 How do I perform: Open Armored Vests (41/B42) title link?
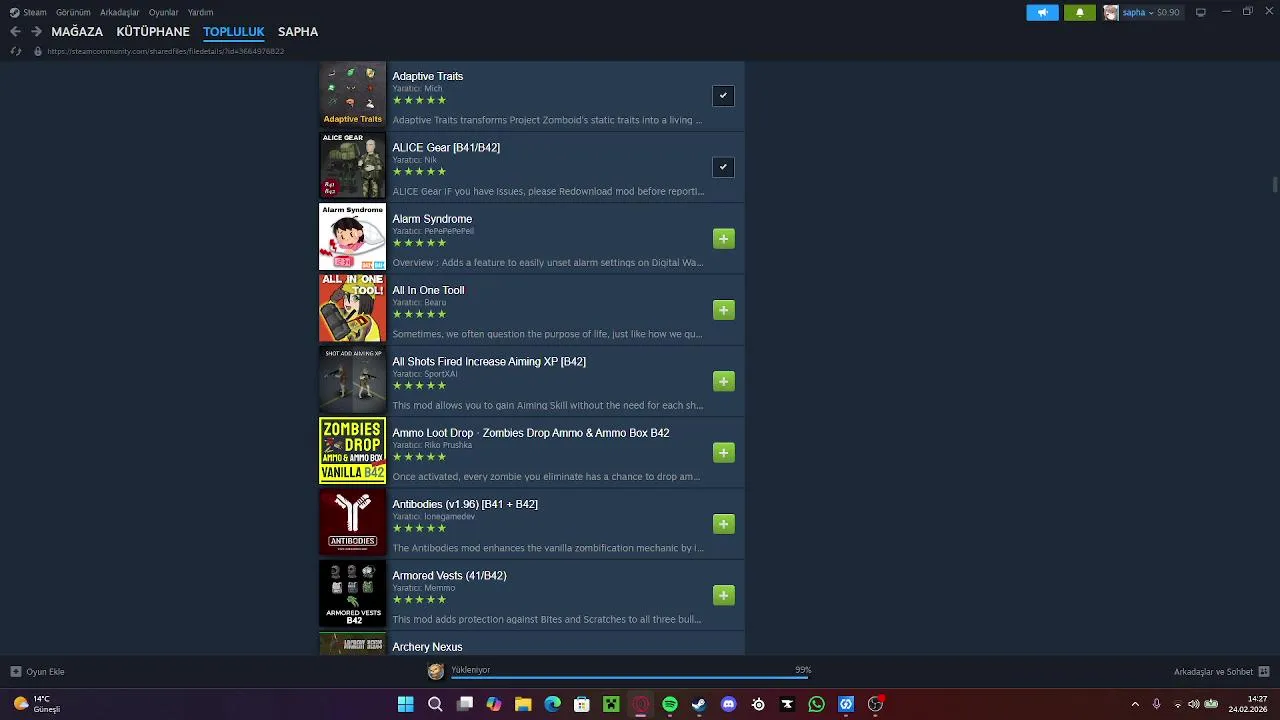(449, 576)
